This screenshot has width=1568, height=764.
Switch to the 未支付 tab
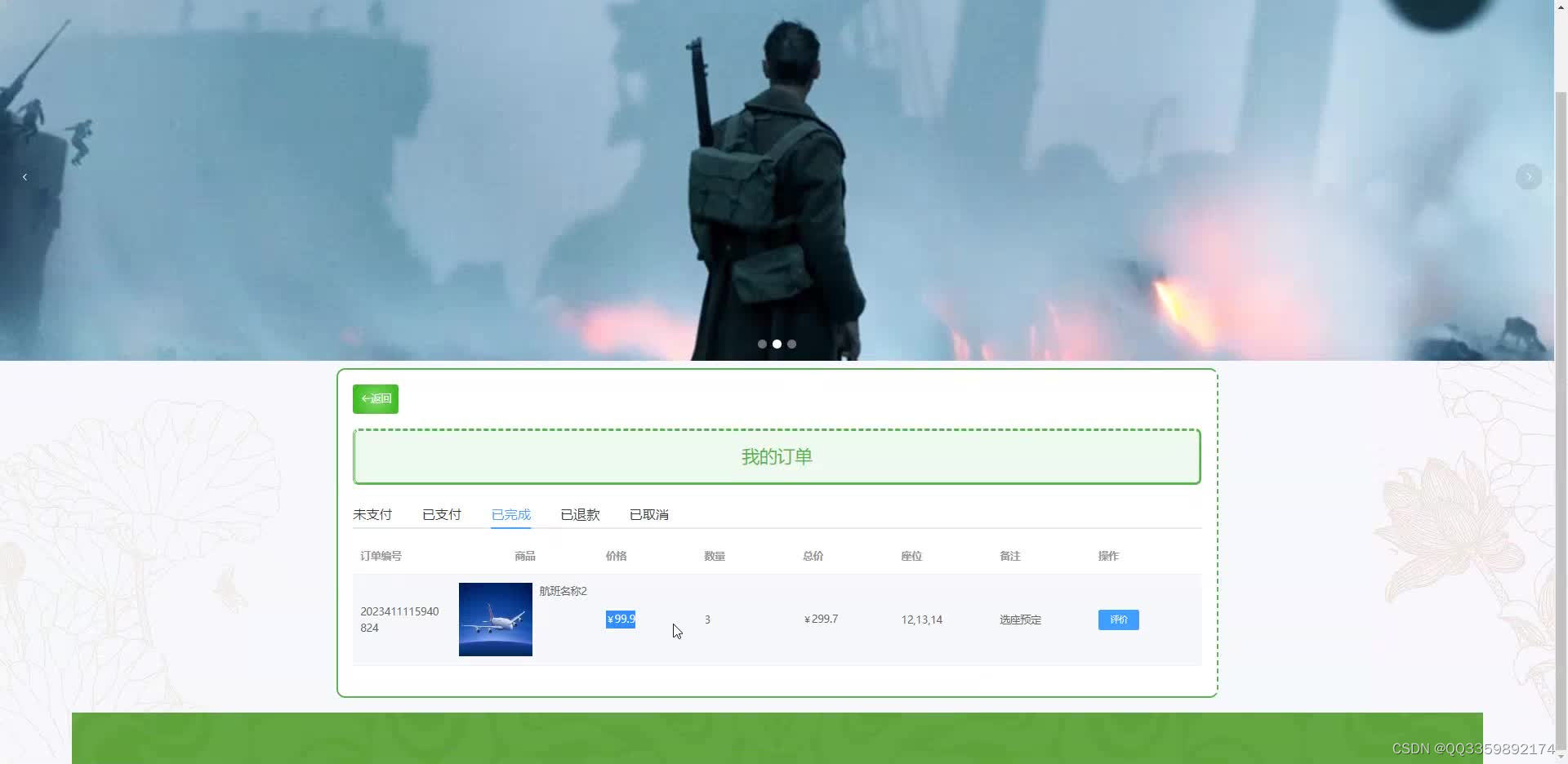[372, 514]
